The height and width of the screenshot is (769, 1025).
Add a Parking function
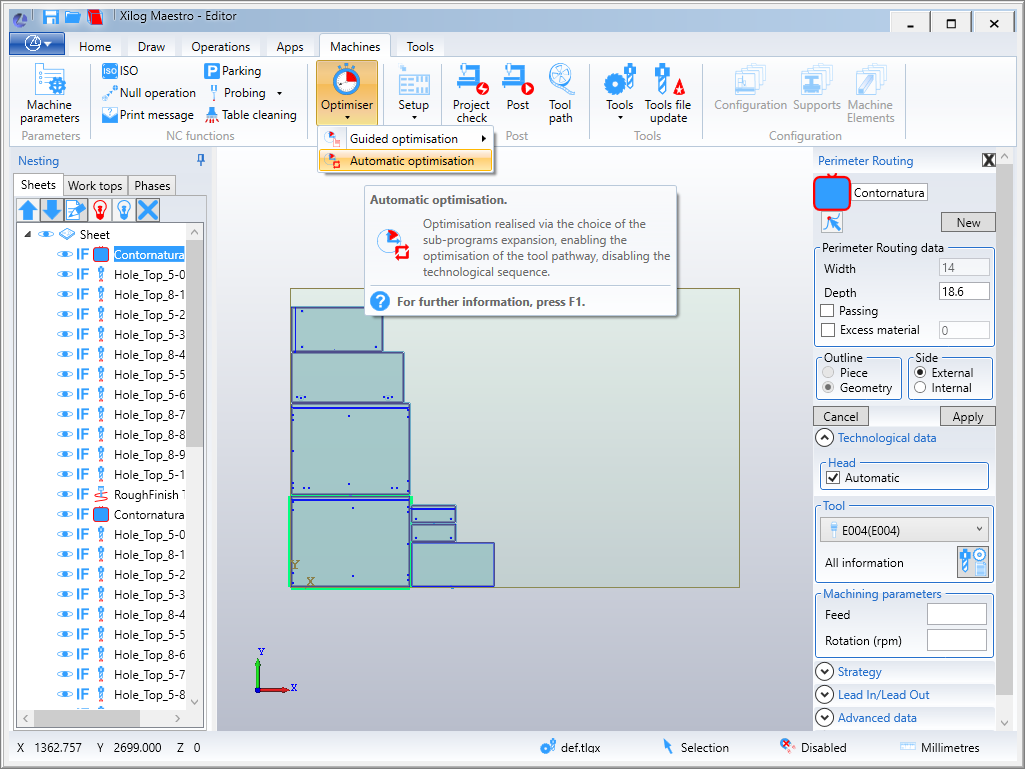tap(233, 71)
